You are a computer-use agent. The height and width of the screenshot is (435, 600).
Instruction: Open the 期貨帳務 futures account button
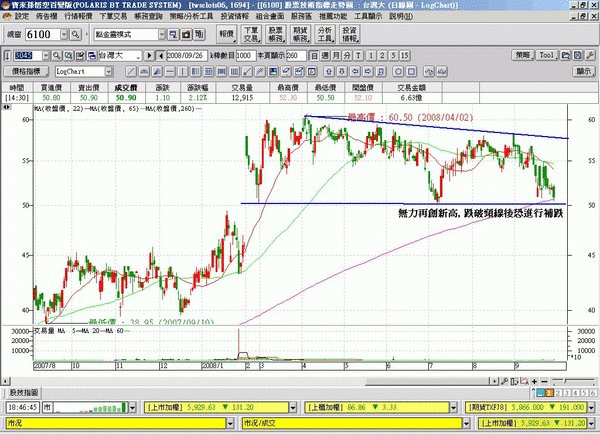coord(300,34)
